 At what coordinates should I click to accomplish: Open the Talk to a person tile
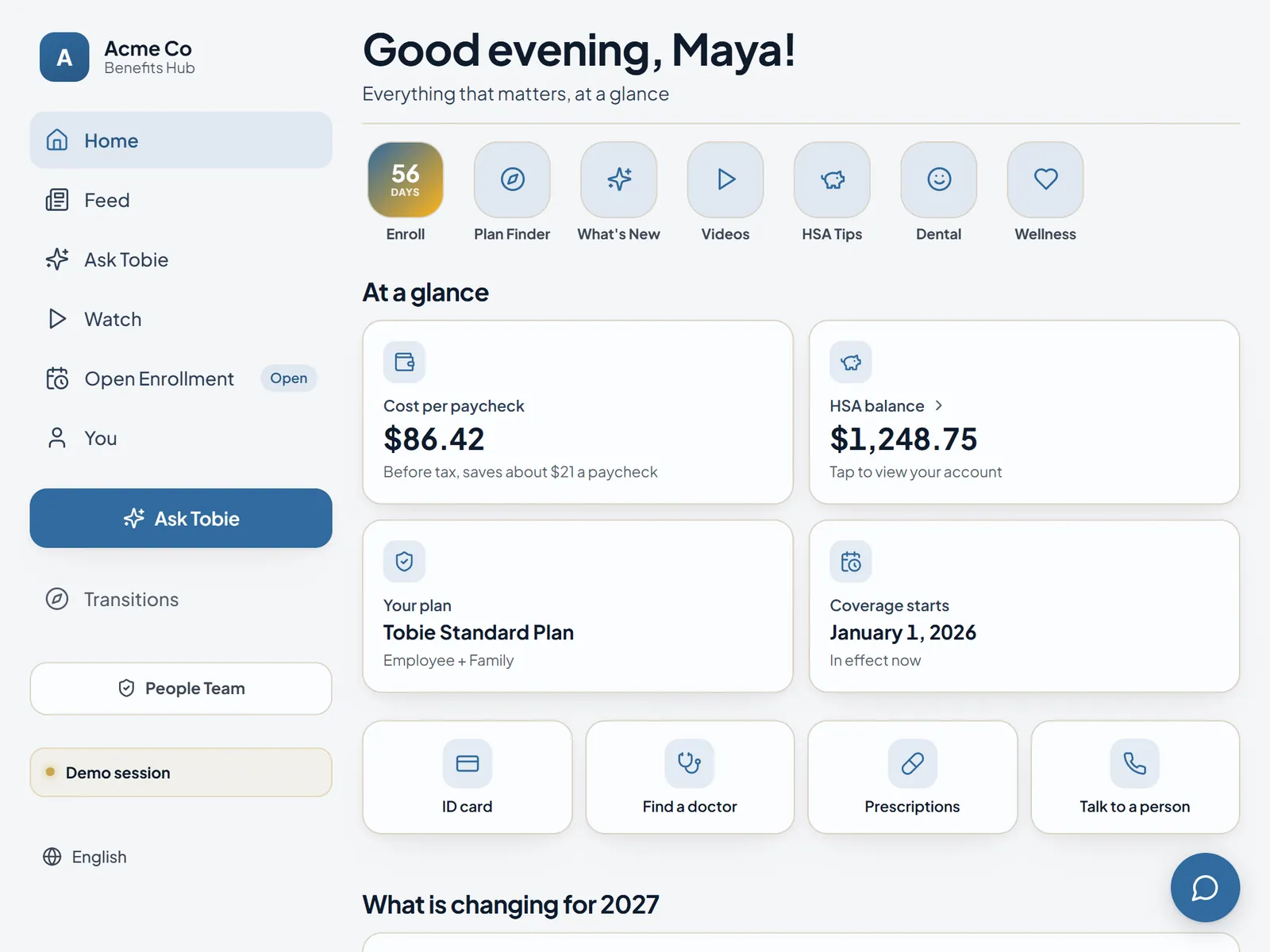pyautogui.click(x=1135, y=777)
